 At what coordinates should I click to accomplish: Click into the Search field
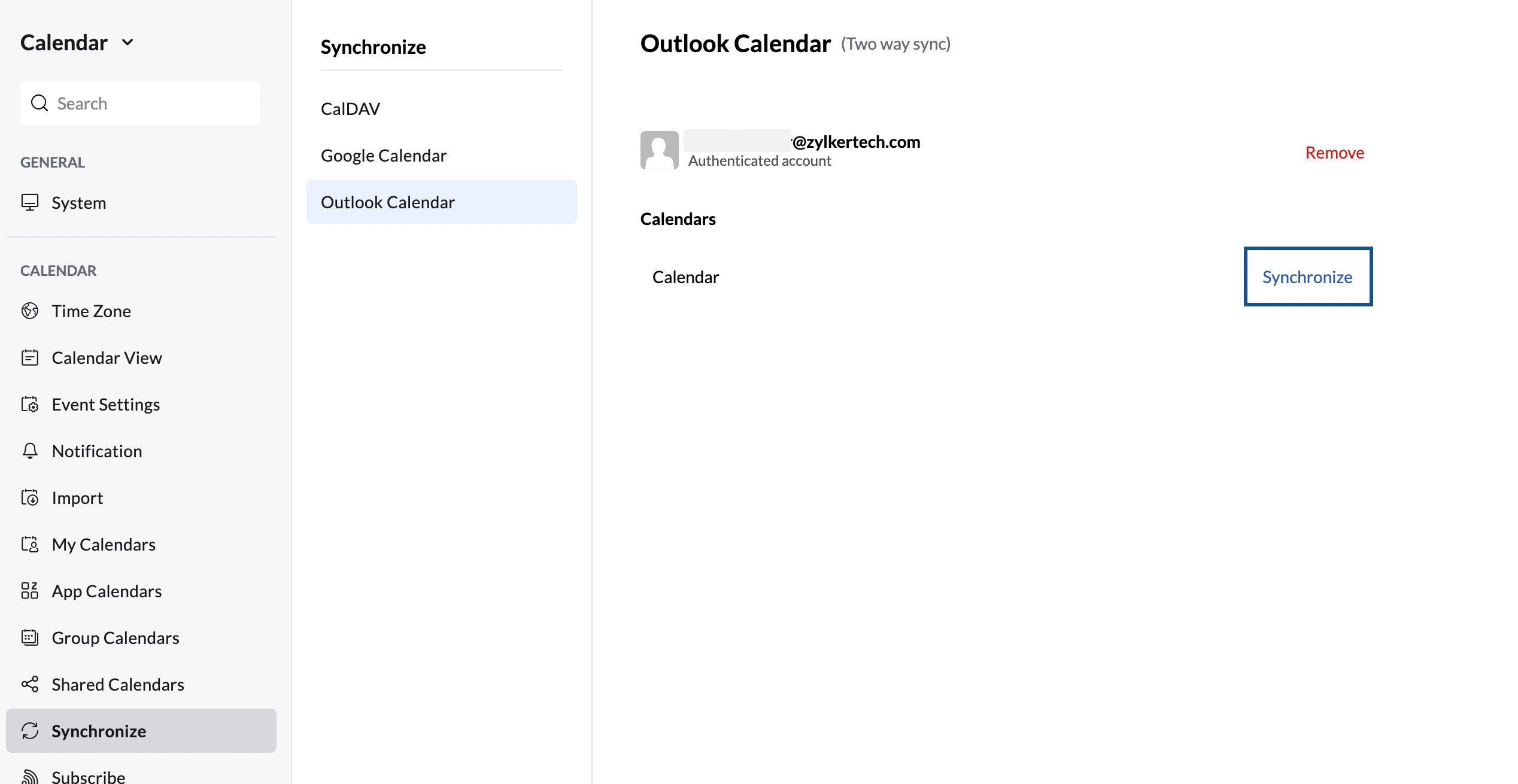[x=140, y=103]
